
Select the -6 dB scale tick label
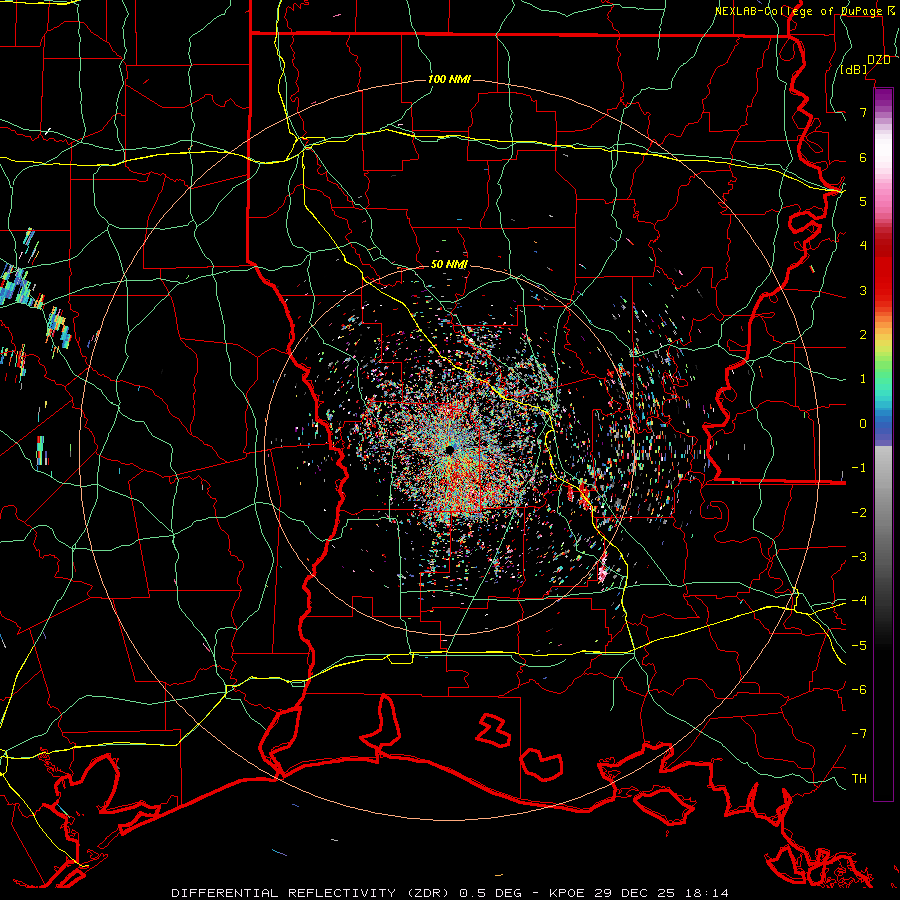[859, 690]
